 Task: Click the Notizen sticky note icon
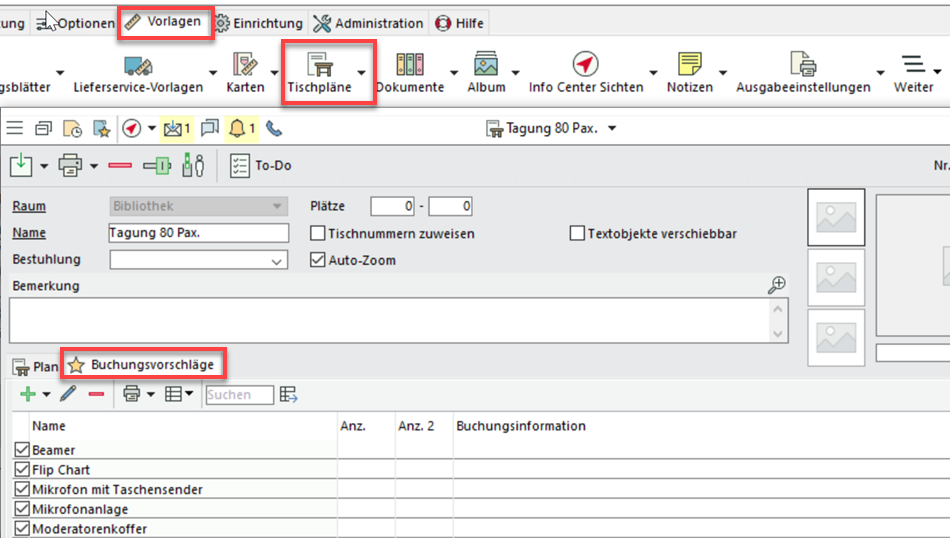(x=689, y=66)
